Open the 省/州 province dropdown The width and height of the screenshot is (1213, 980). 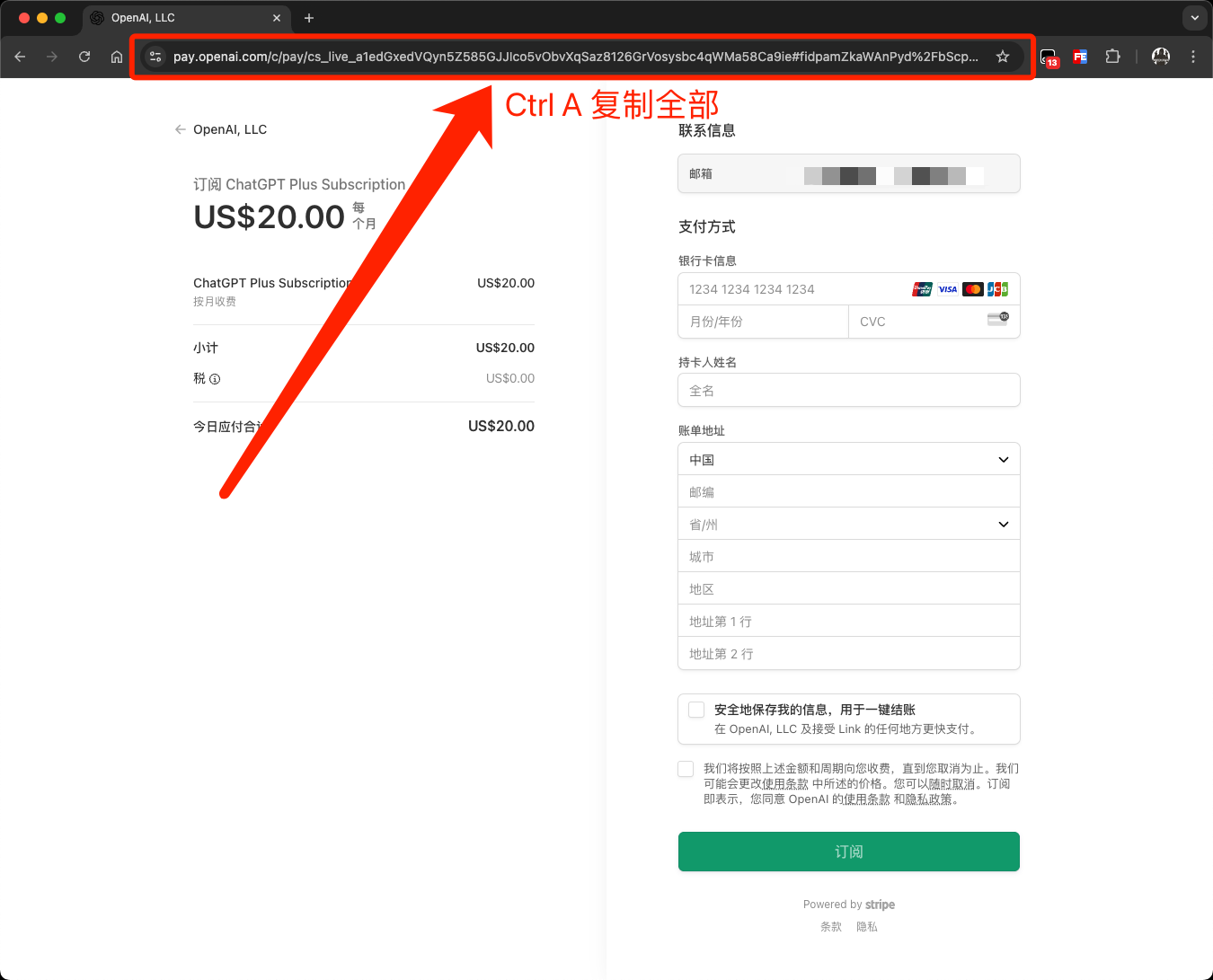click(x=849, y=524)
